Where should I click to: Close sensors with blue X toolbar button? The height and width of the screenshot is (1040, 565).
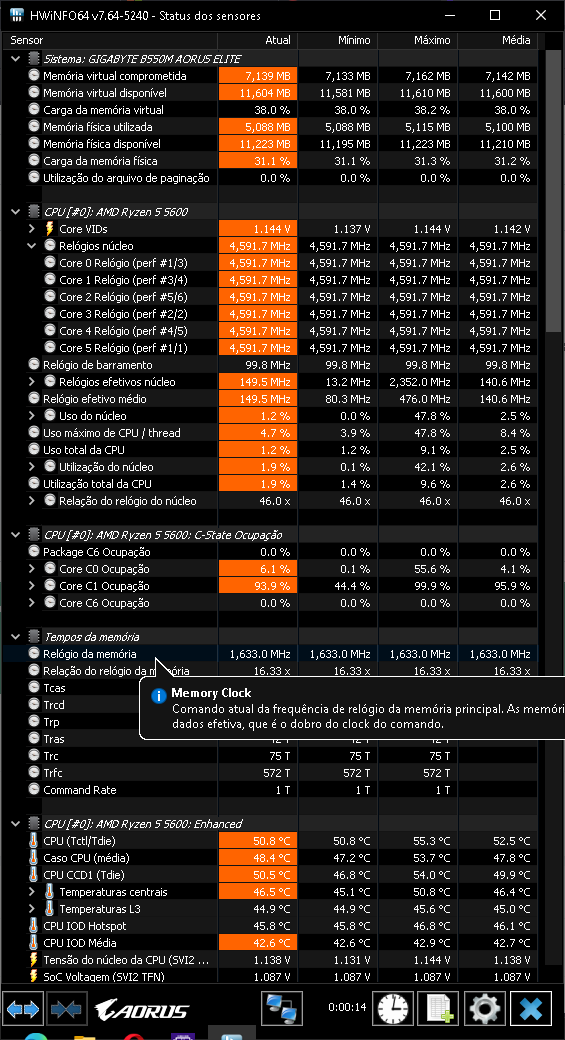(531, 1009)
